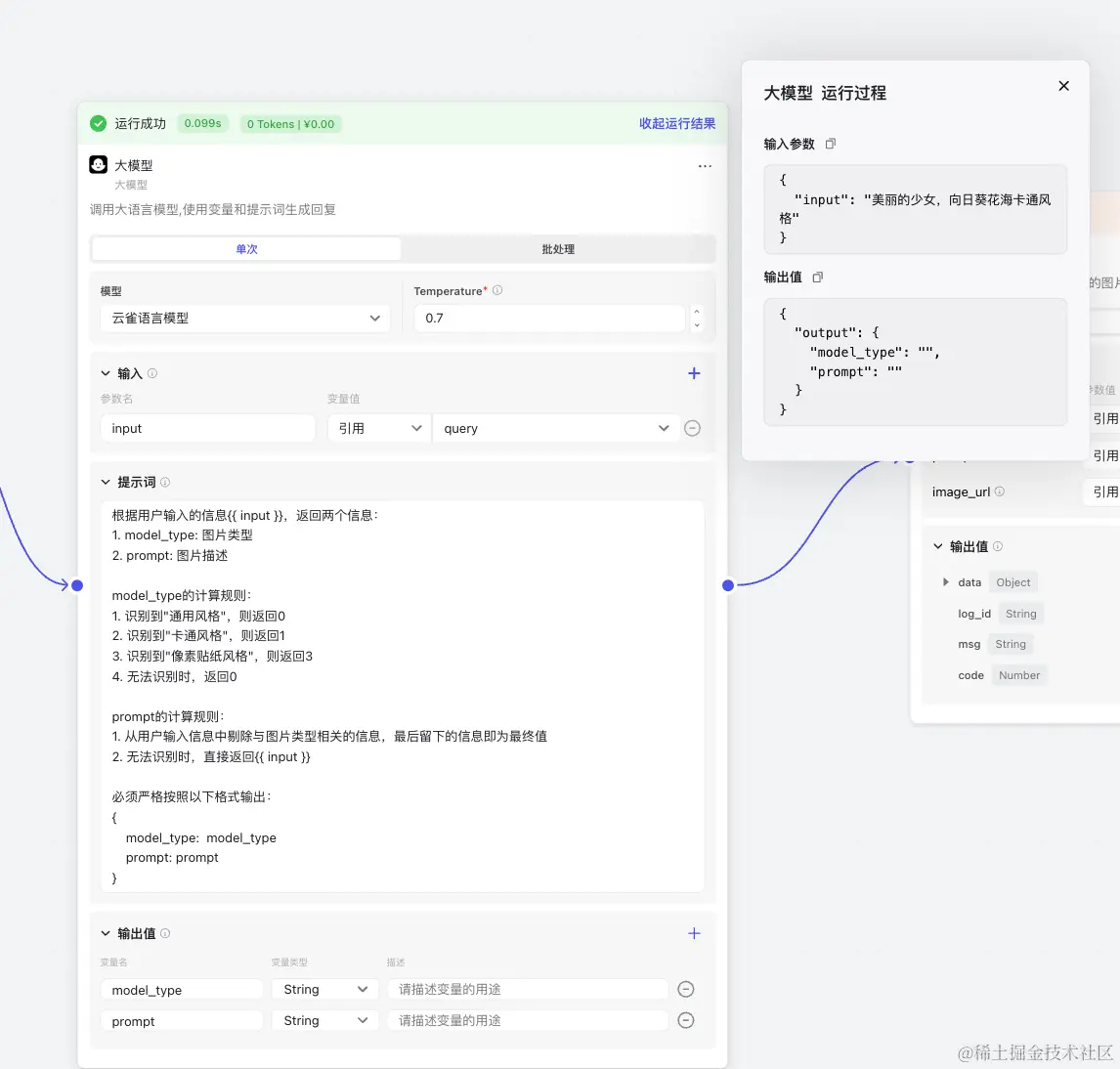This screenshot has width=1120, height=1069.
Task: Click the 运行成功 status text
Action: click(140, 123)
